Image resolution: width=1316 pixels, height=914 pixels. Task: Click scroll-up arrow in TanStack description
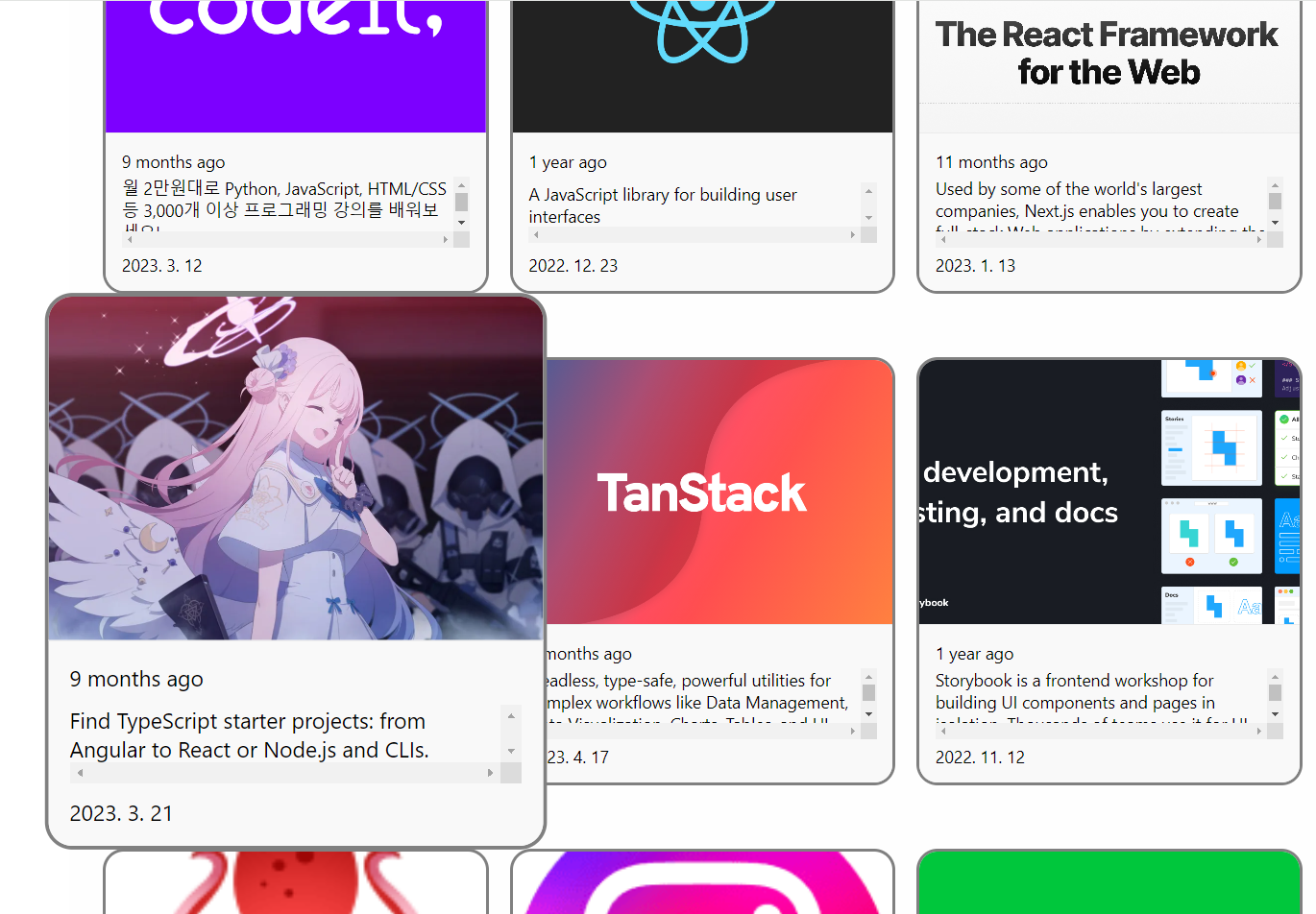pos(868,676)
